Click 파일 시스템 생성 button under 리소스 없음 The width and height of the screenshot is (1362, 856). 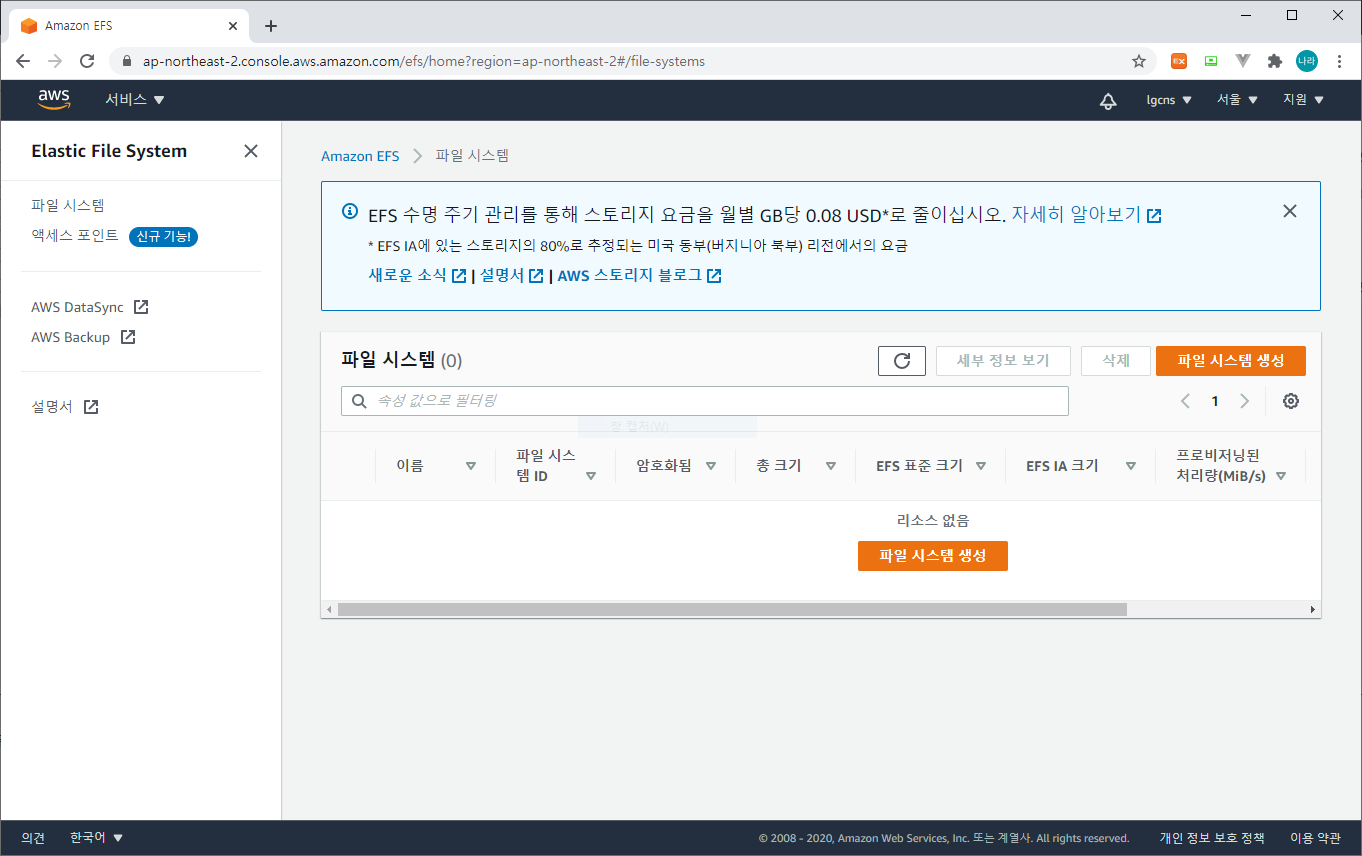933,556
